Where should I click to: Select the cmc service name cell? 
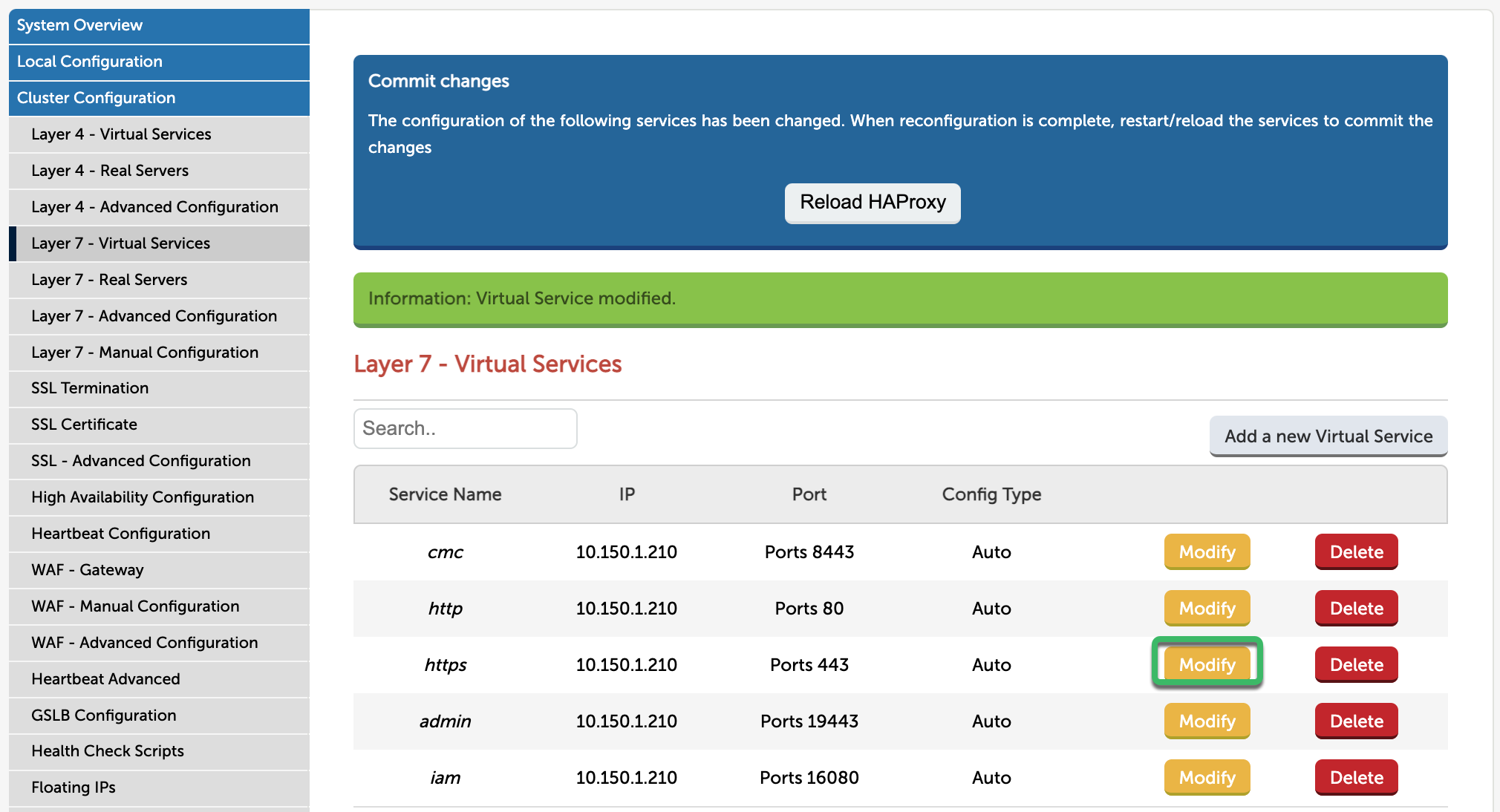pos(445,552)
